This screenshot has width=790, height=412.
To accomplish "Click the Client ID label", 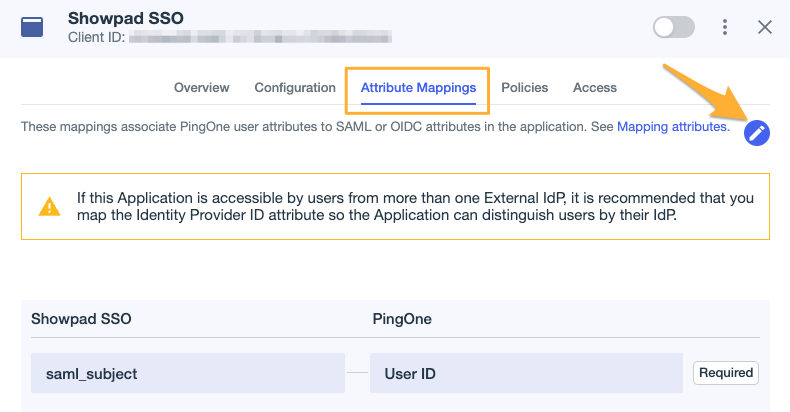I will click(97, 37).
